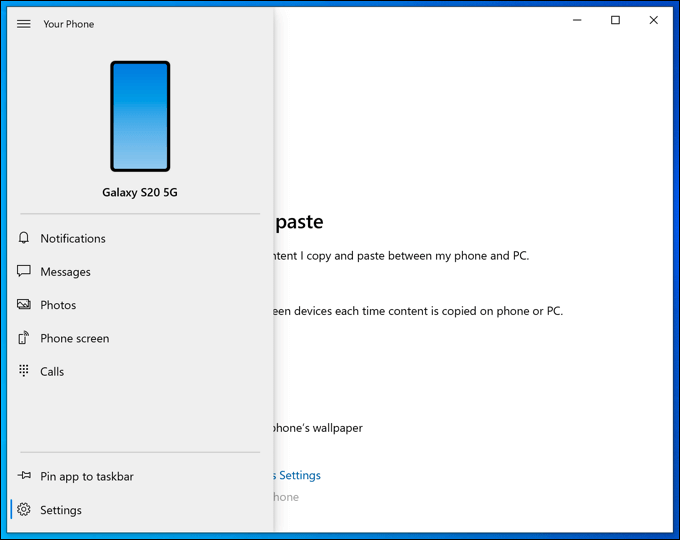
Task: Click the dial pad Calls icon
Action: 24,371
